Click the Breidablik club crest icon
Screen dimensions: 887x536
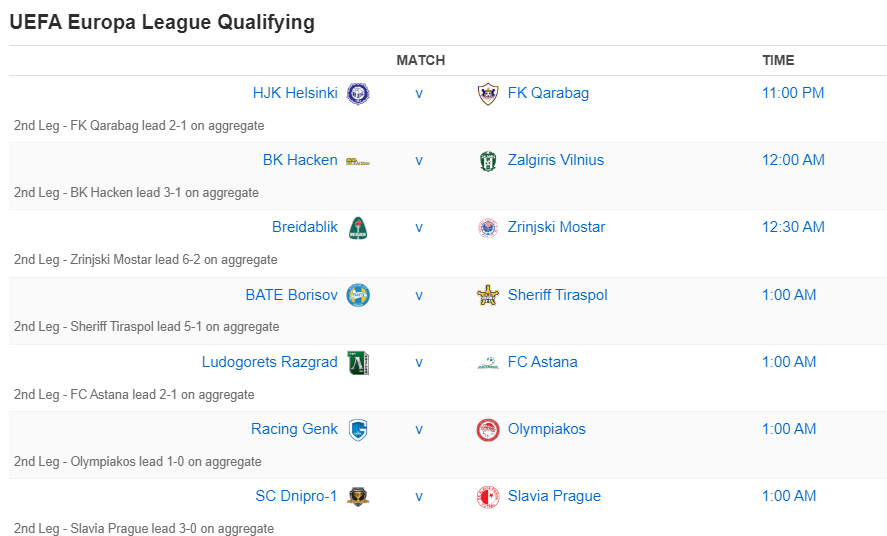(x=358, y=228)
